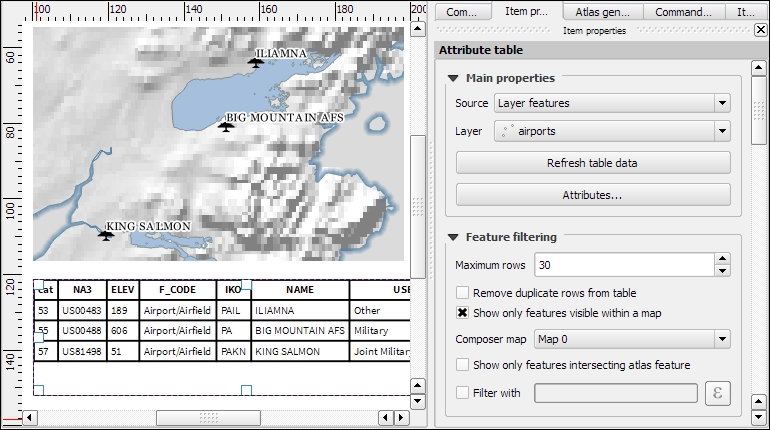Click Refresh table data button
This screenshot has height=430, width=770.
pos(593,163)
